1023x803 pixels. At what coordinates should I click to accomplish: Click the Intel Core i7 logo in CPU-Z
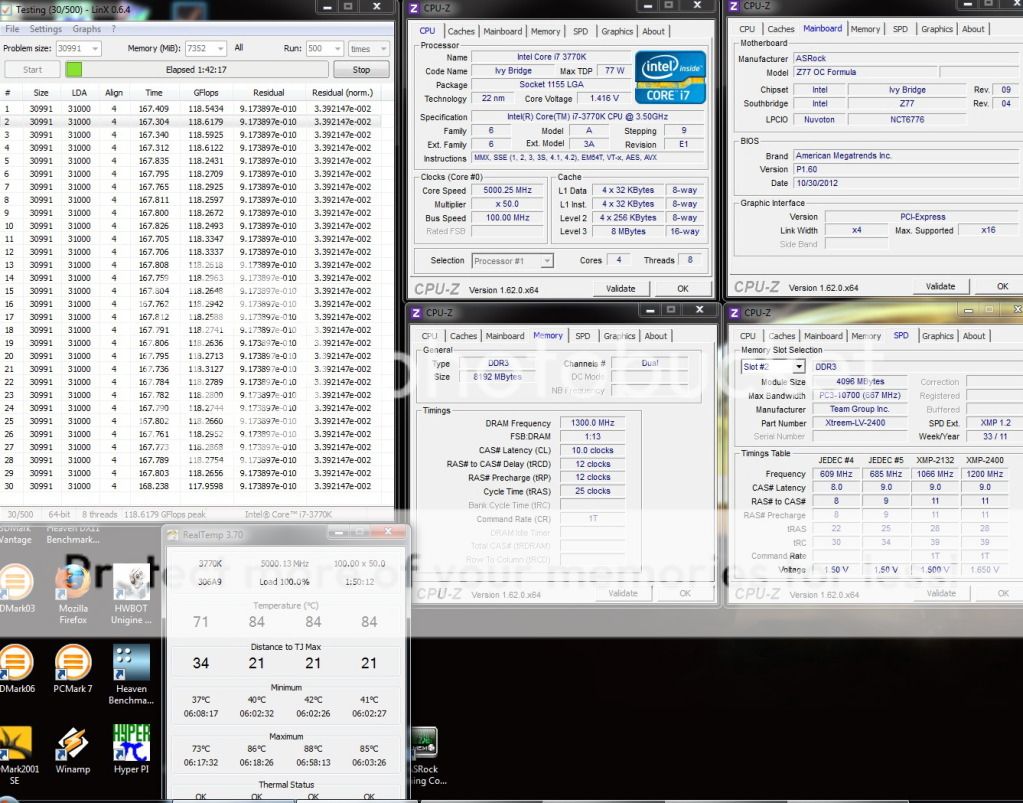tap(669, 79)
